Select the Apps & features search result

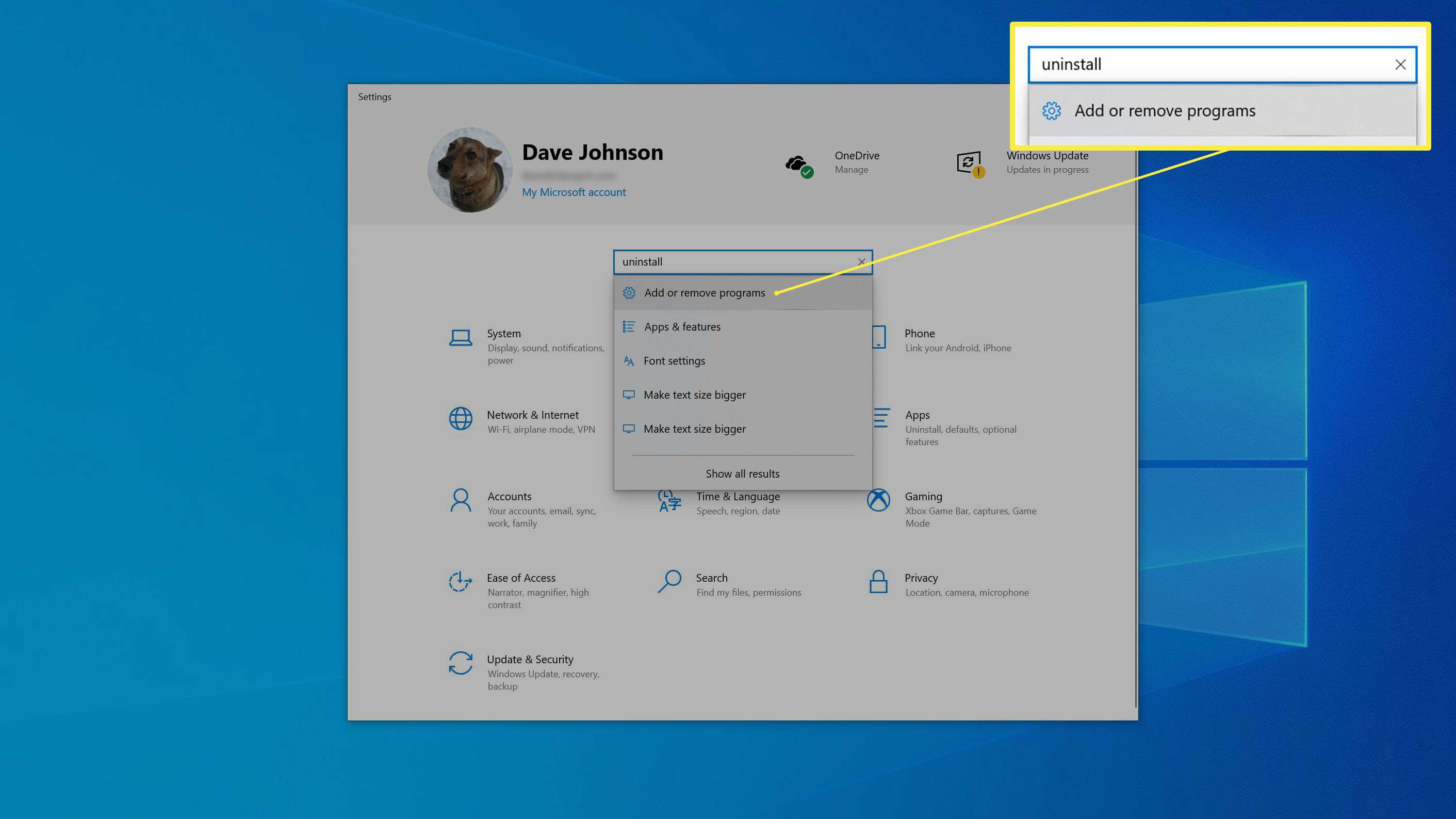tap(743, 326)
